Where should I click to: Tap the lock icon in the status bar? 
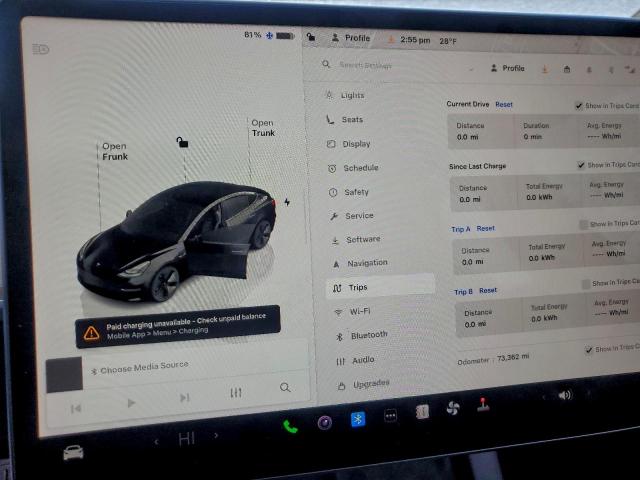coord(311,37)
